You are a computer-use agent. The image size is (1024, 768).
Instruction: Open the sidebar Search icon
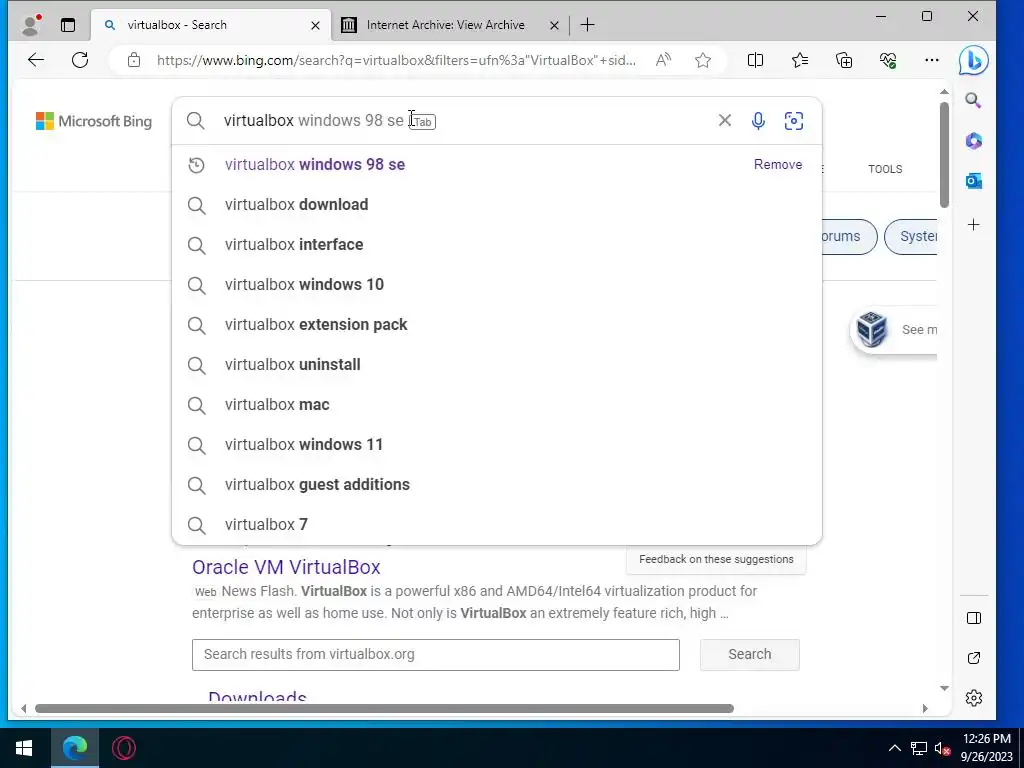pos(973,100)
